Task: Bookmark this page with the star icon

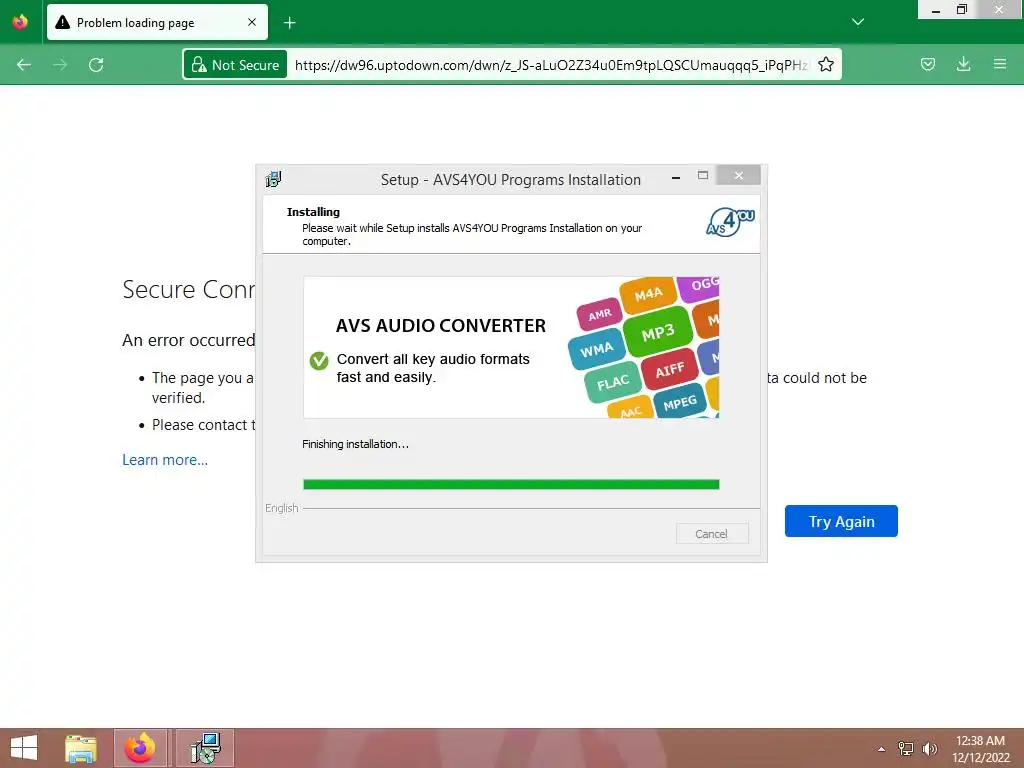Action: pos(825,65)
